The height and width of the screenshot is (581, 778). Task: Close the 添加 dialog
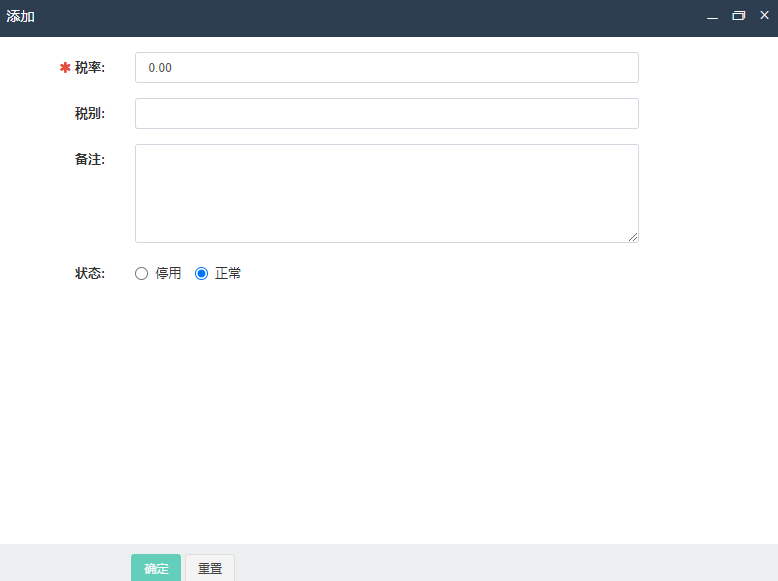click(765, 15)
